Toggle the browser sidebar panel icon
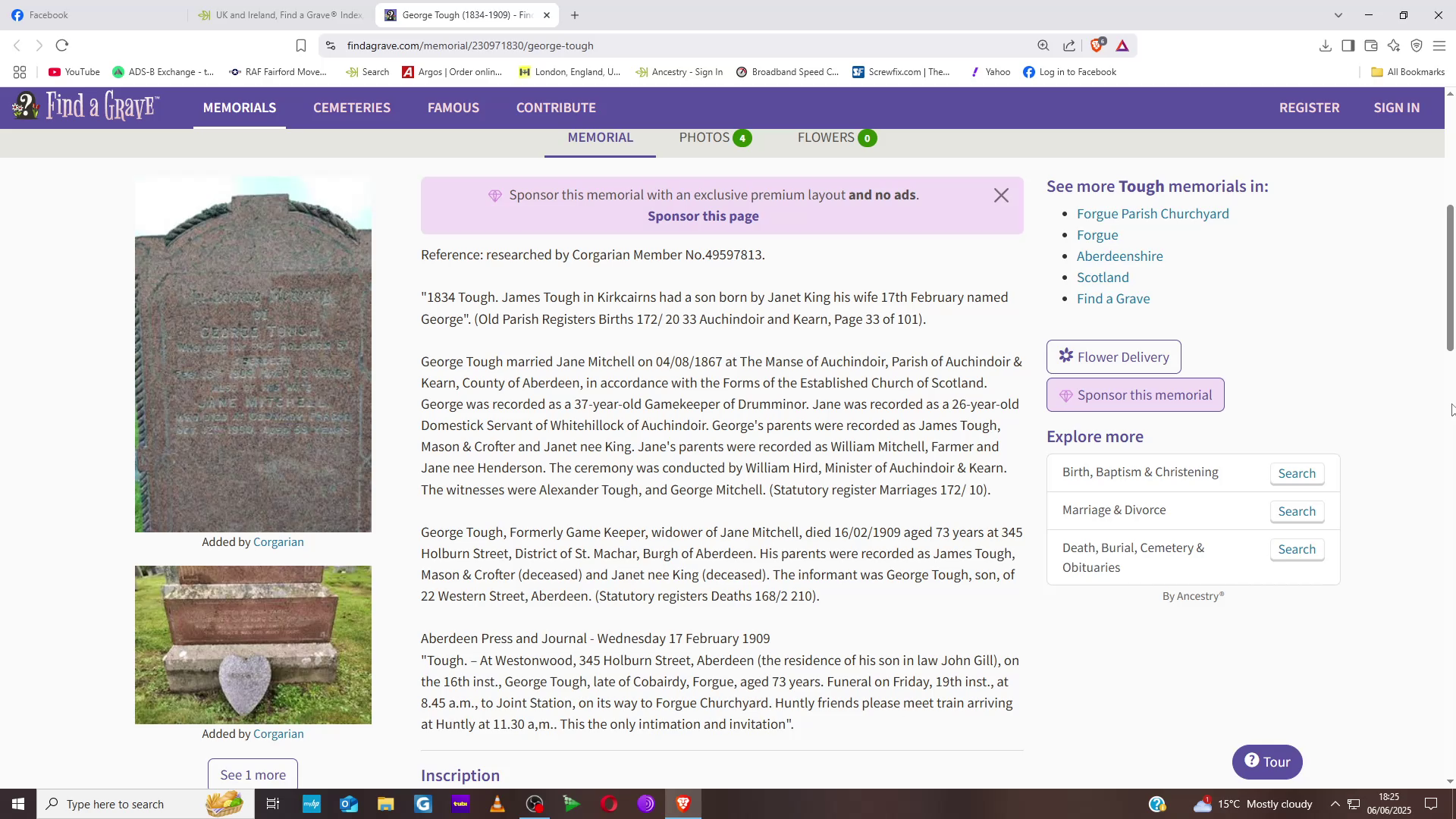The width and height of the screenshot is (1456, 819). tap(1348, 46)
